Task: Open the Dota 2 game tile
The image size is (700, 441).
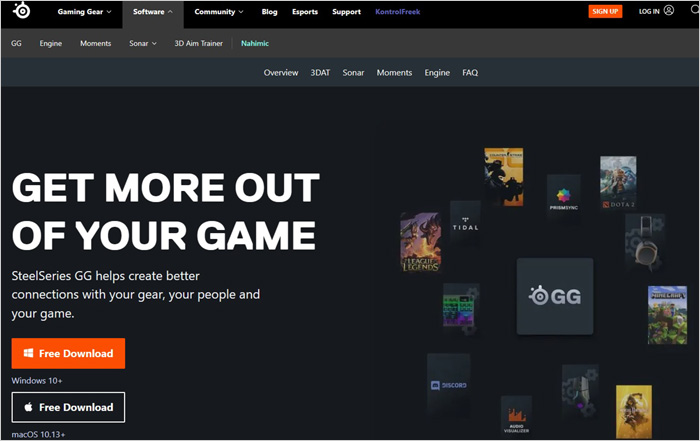Action: point(618,182)
